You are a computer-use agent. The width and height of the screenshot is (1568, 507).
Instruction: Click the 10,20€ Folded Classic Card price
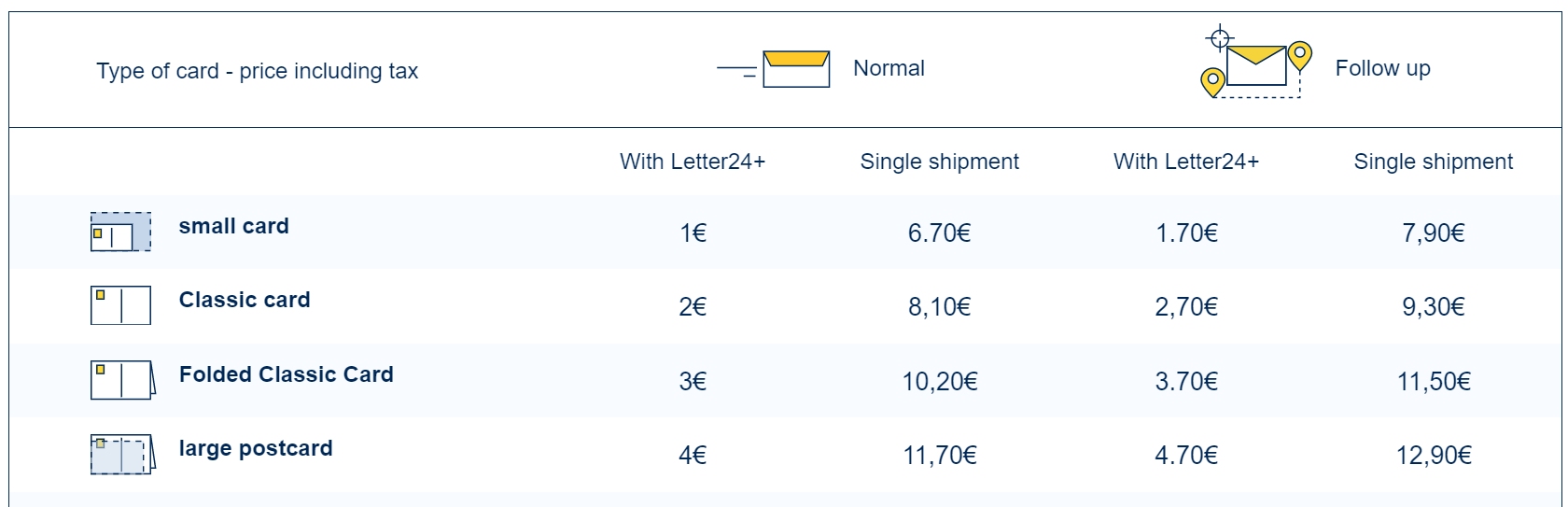(x=940, y=381)
